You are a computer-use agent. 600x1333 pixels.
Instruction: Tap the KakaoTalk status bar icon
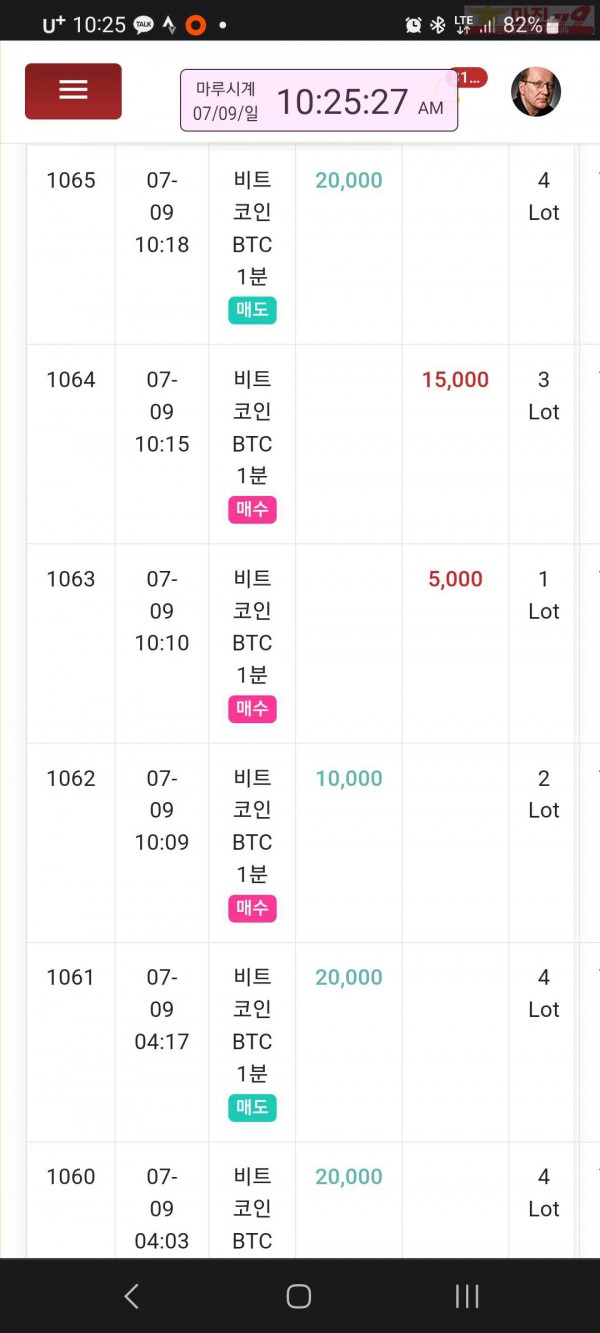(144, 25)
